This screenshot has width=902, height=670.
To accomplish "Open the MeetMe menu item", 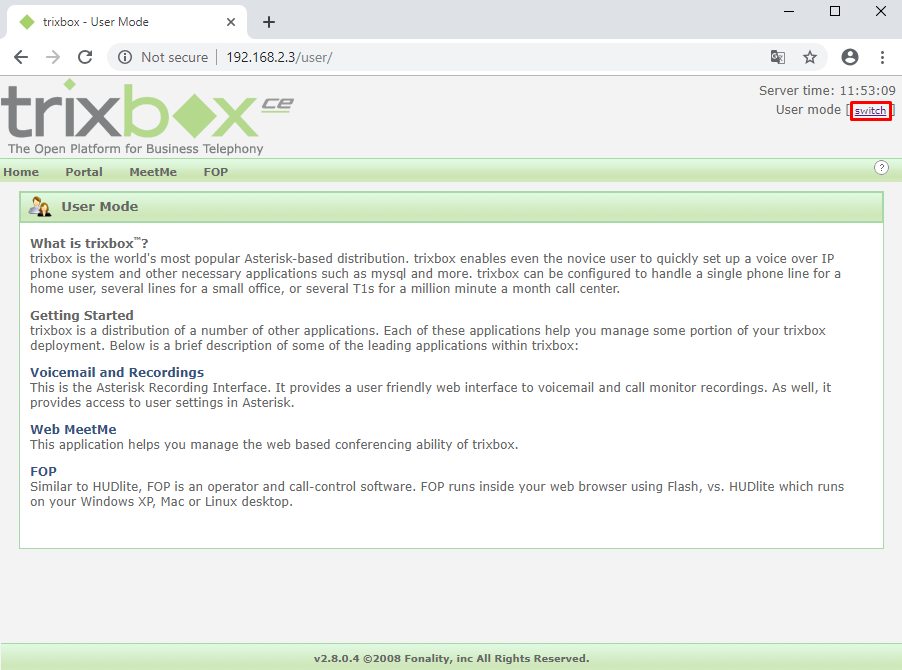I will click(153, 172).
